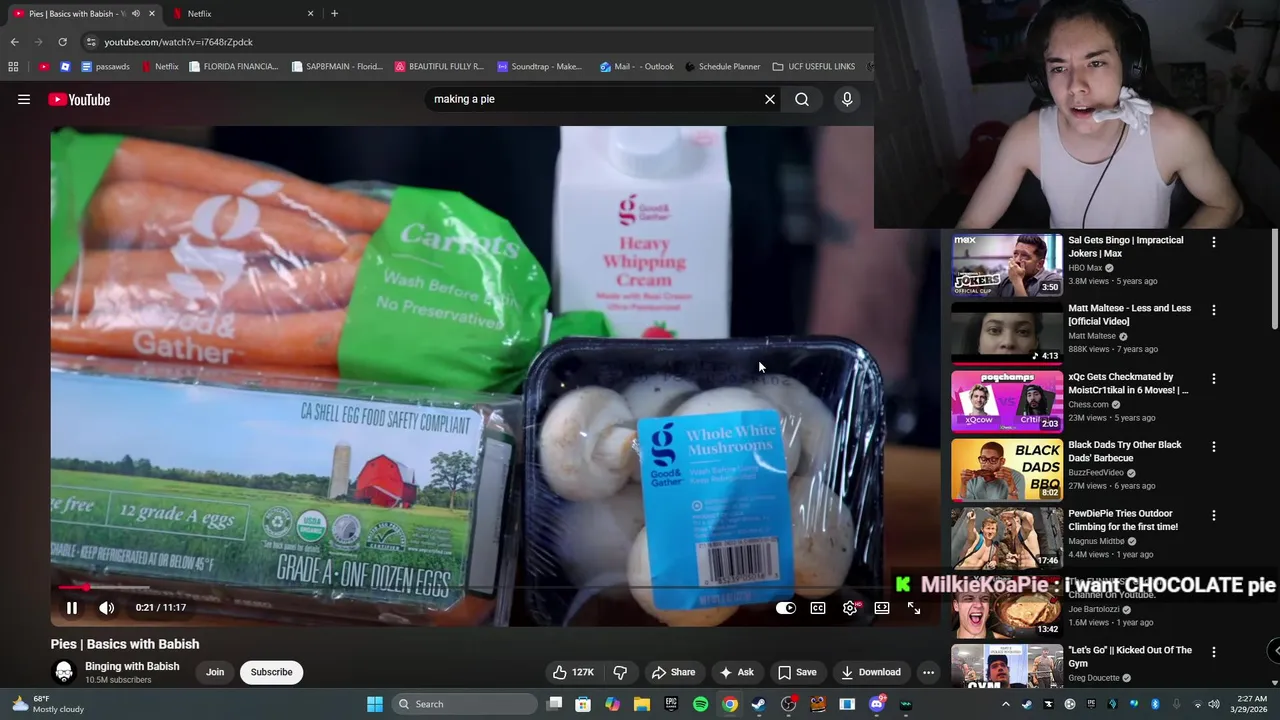Viewport: 1280px width, 720px height.
Task: Open more actions three-dot menu under video
Action: click(x=928, y=672)
